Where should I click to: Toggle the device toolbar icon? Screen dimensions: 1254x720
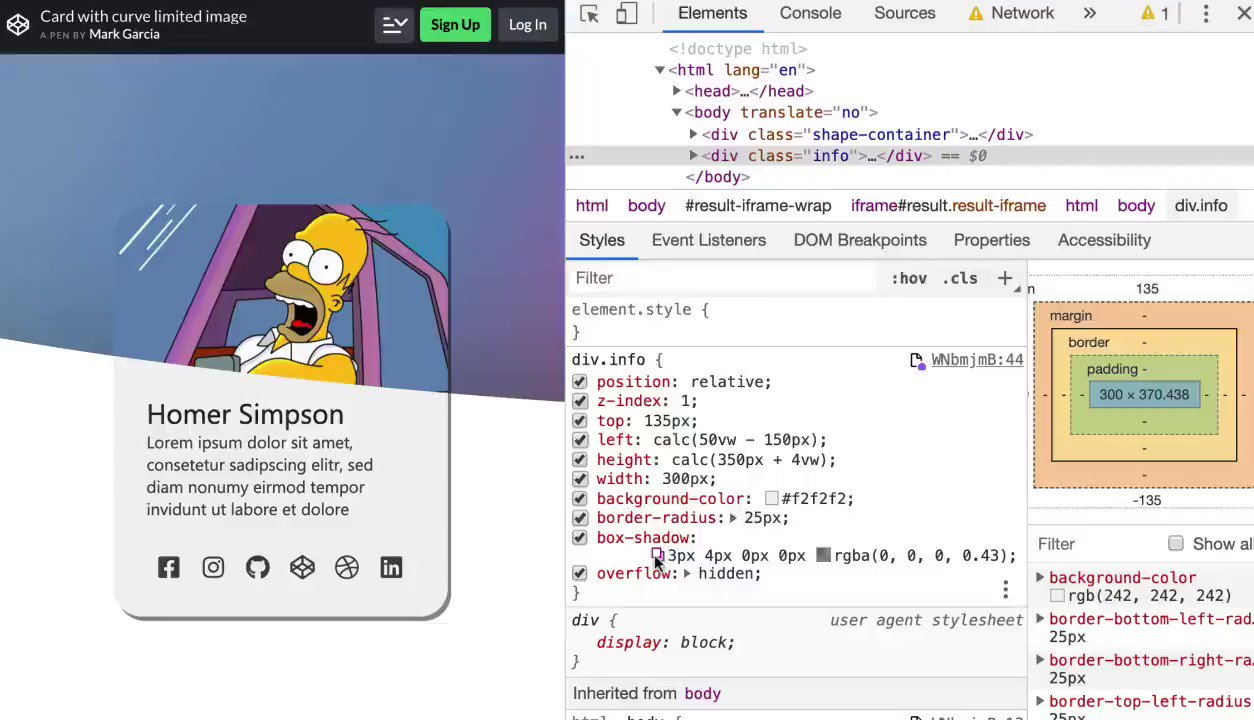click(x=627, y=14)
